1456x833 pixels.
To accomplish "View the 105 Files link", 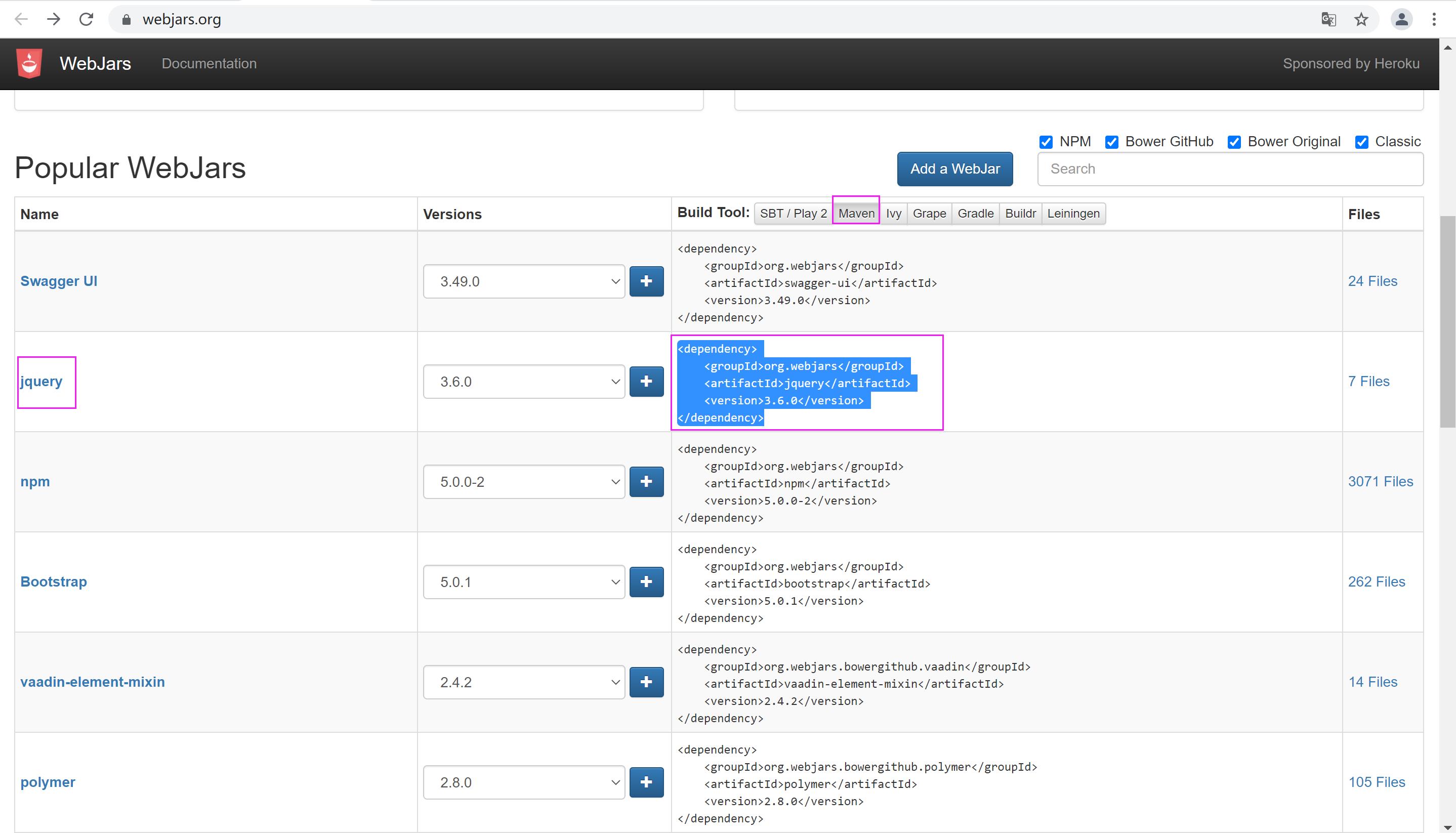I will 1377,781.
